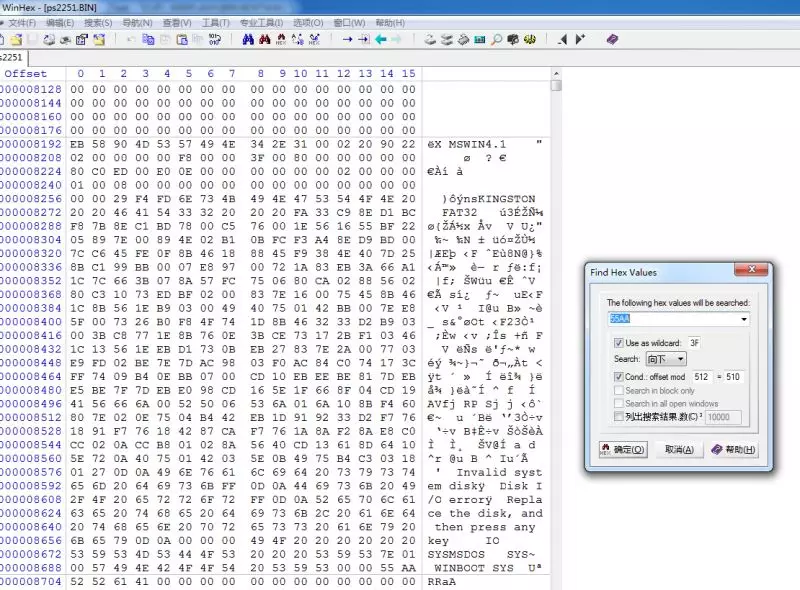Click the Copy block toolbar icon
800x590 pixels.
pyautogui.click(x=149, y=40)
